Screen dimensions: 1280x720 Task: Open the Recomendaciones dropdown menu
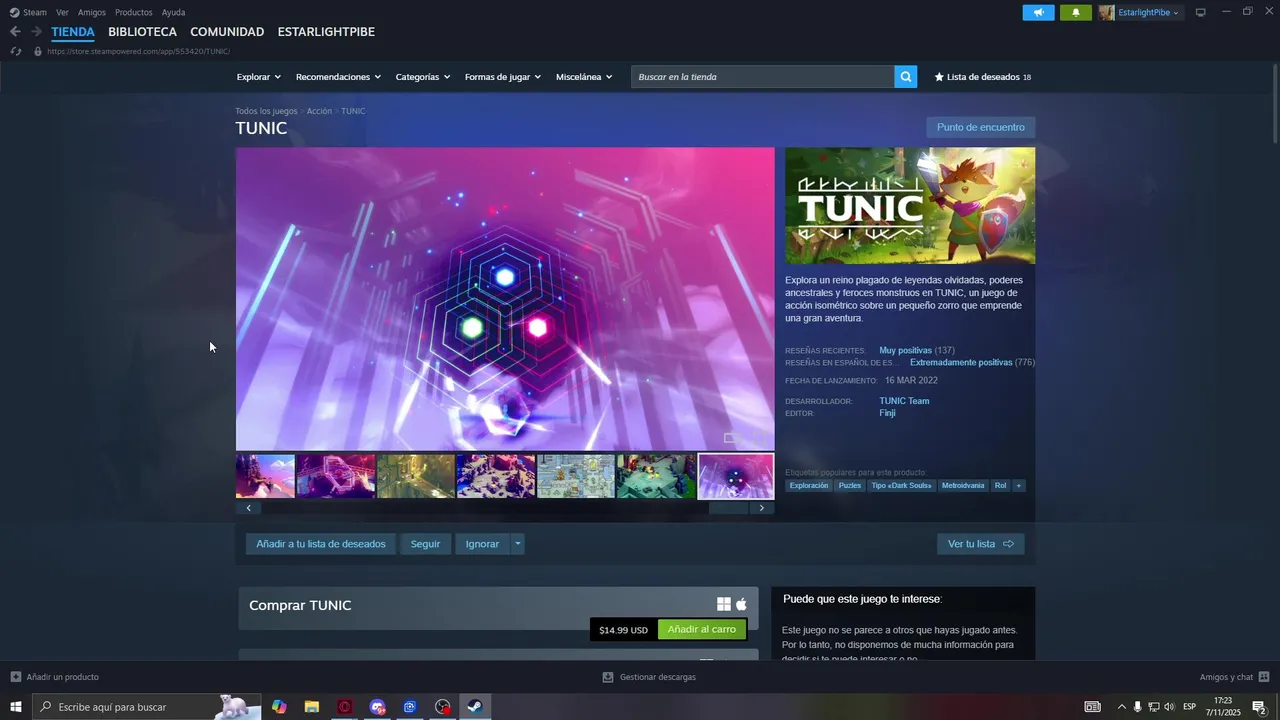338,77
